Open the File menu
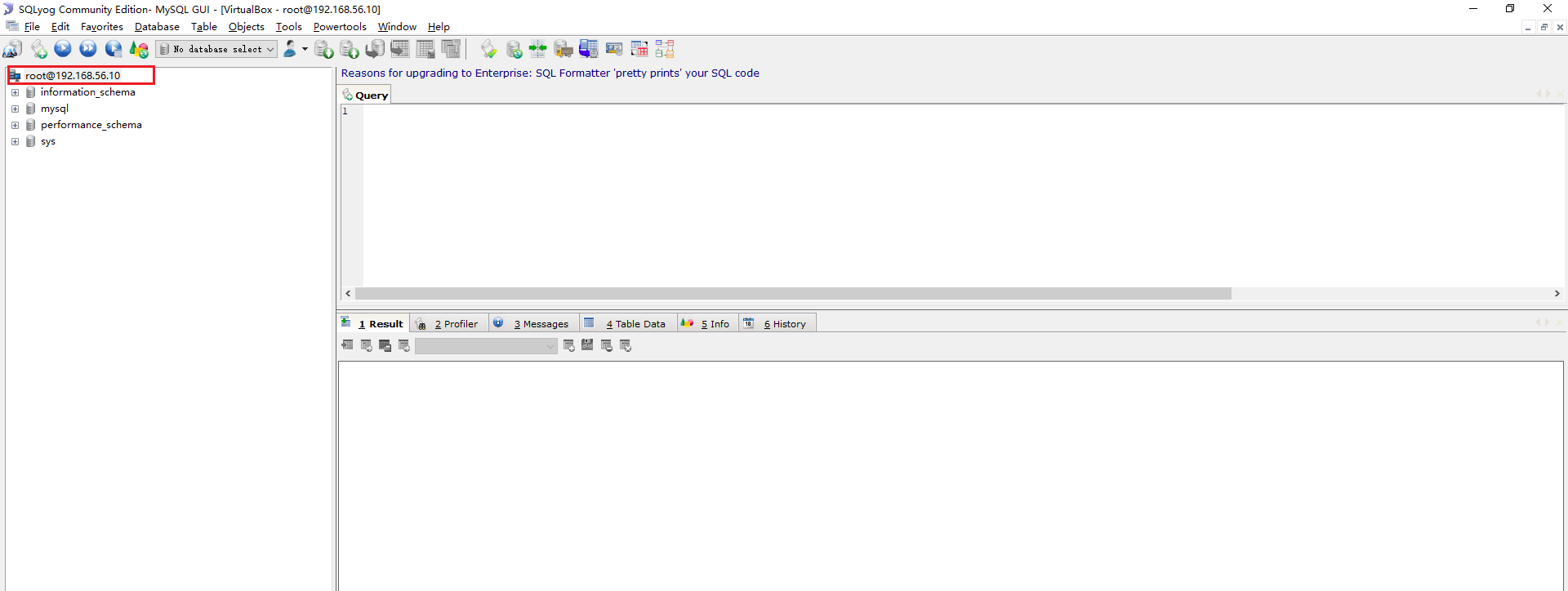1568x591 pixels. (32, 27)
